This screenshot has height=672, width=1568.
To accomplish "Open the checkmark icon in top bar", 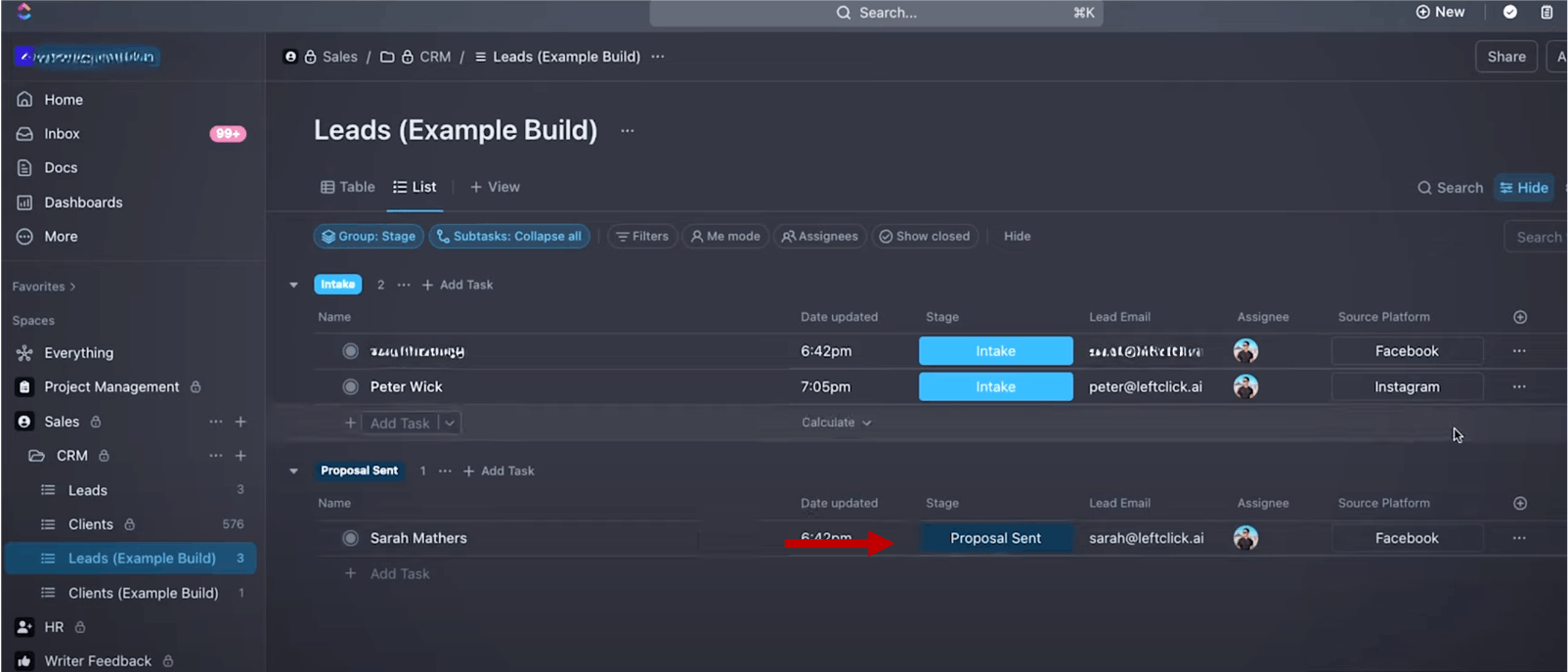I will click(1509, 12).
